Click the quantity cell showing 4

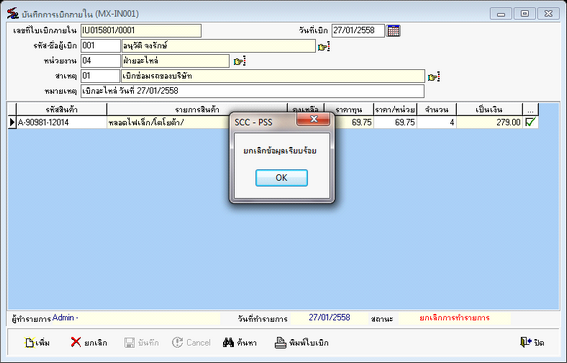[x=436, y=122]
